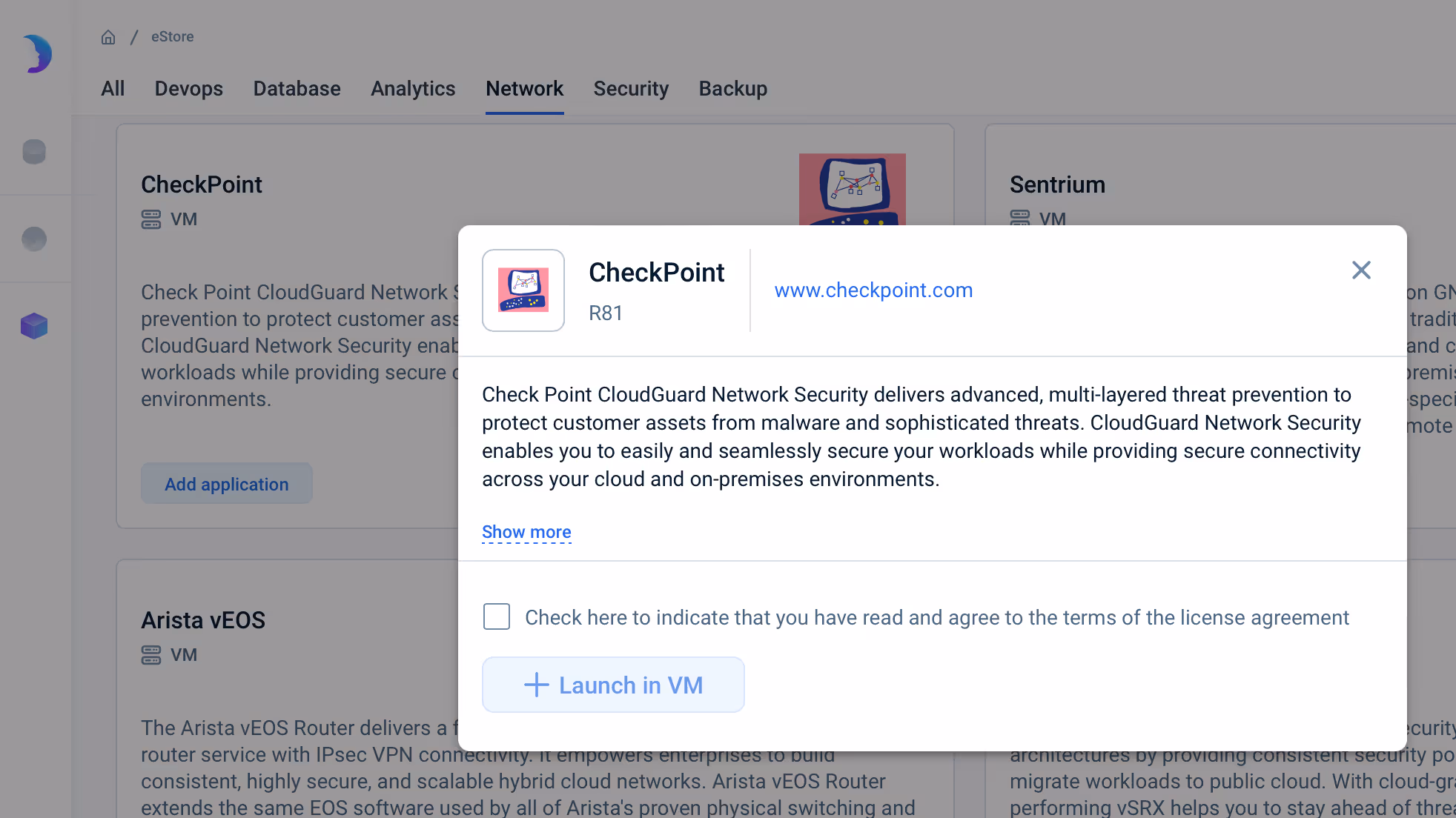
Task: Click the home icon in the breadcrumb
Action: coord(108,36)
